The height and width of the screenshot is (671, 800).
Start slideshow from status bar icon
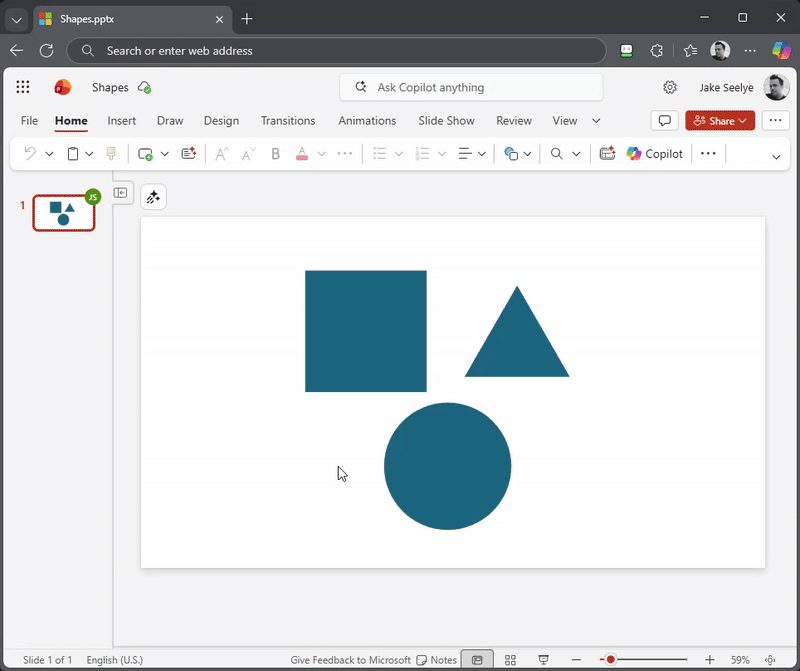point(543,660)
